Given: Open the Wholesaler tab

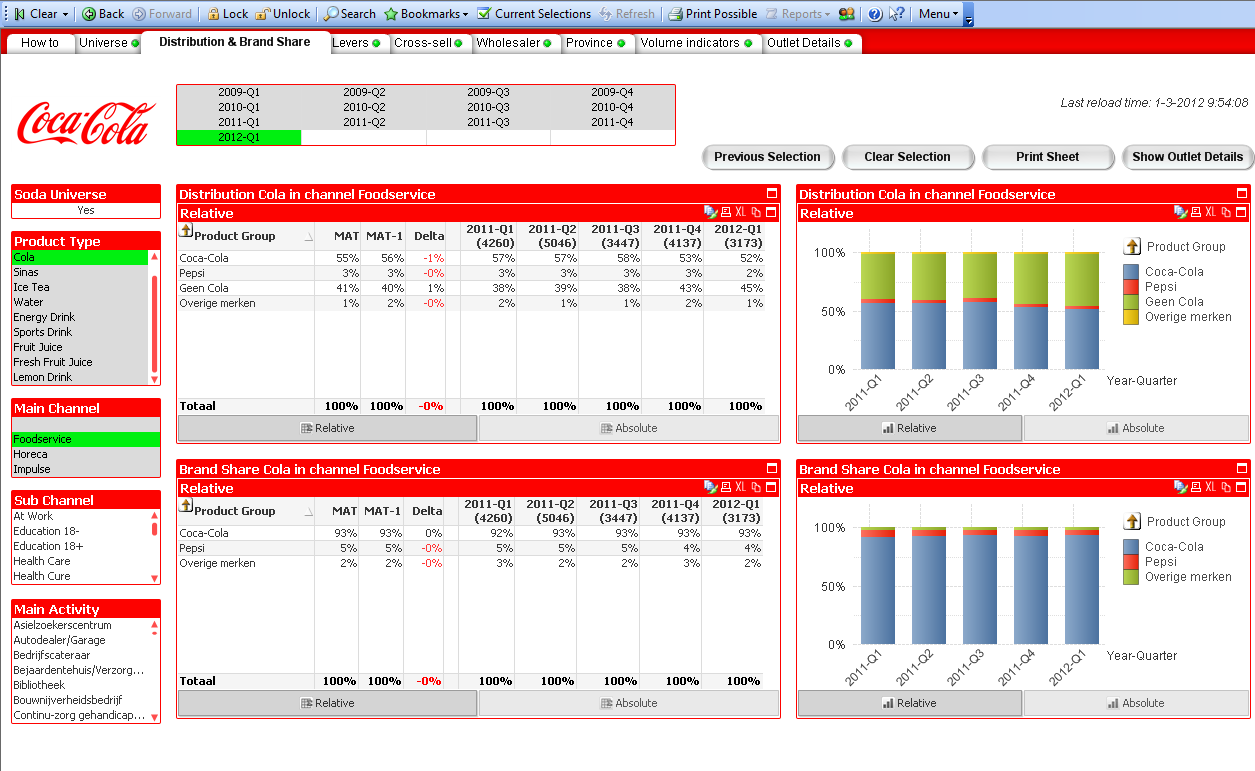Looking at the screenshot, I should pyautogui.click(x=515, y=43).
